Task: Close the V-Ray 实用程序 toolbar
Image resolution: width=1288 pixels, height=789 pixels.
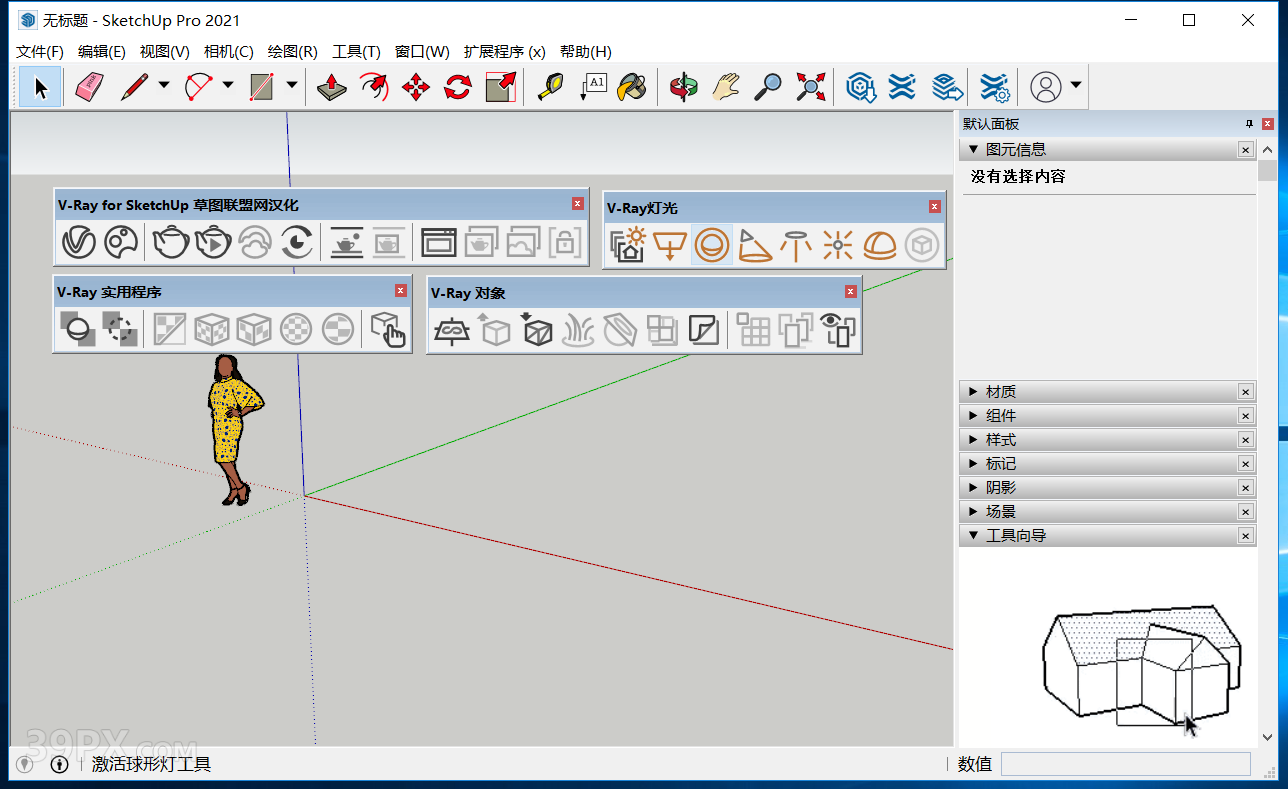Action: 401,291
